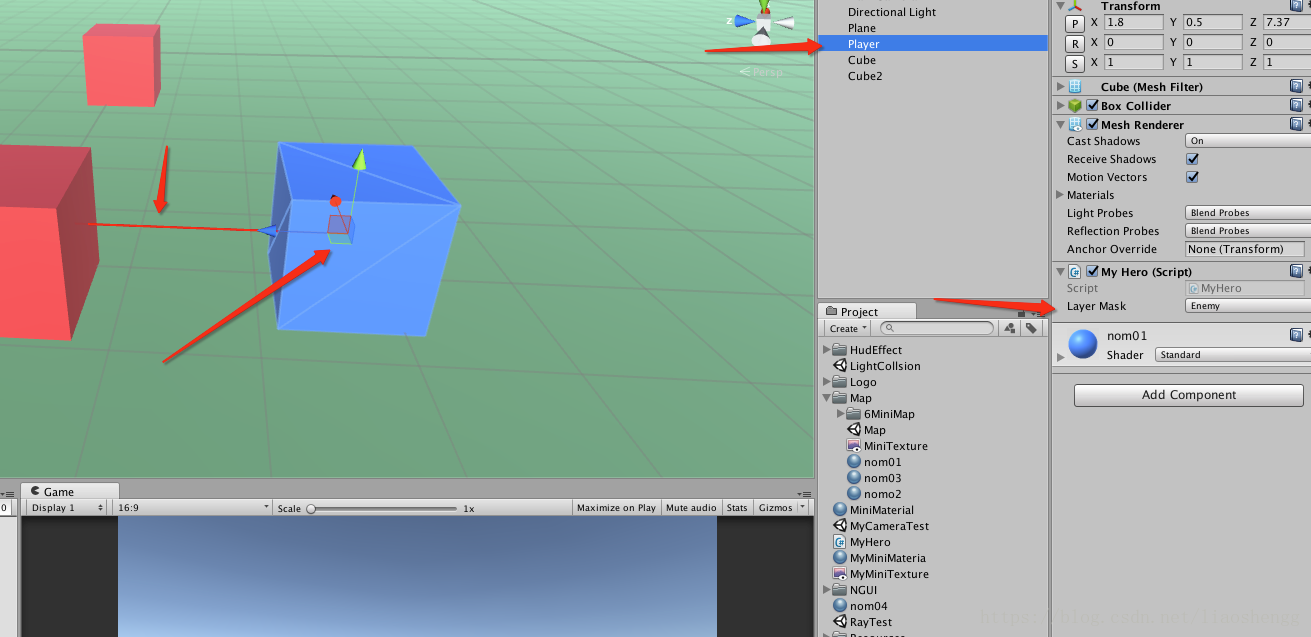Viewport: 1311px width, 637px height.
Task: Expand the HudEffect folder
Action: 827,350
